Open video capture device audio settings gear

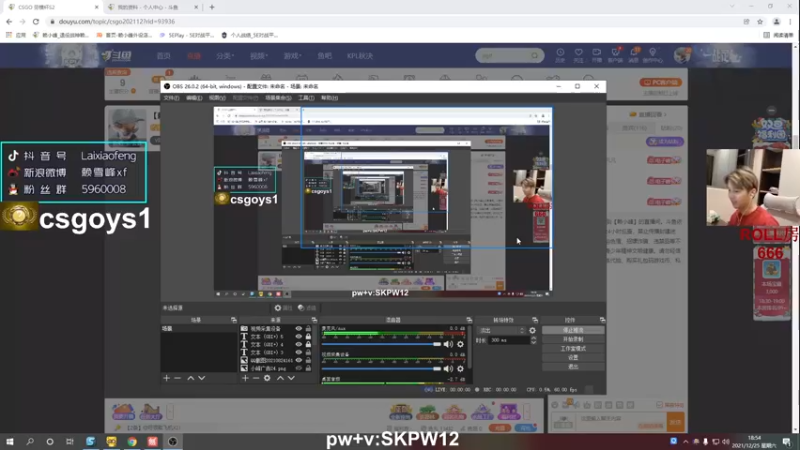point(460,368)
